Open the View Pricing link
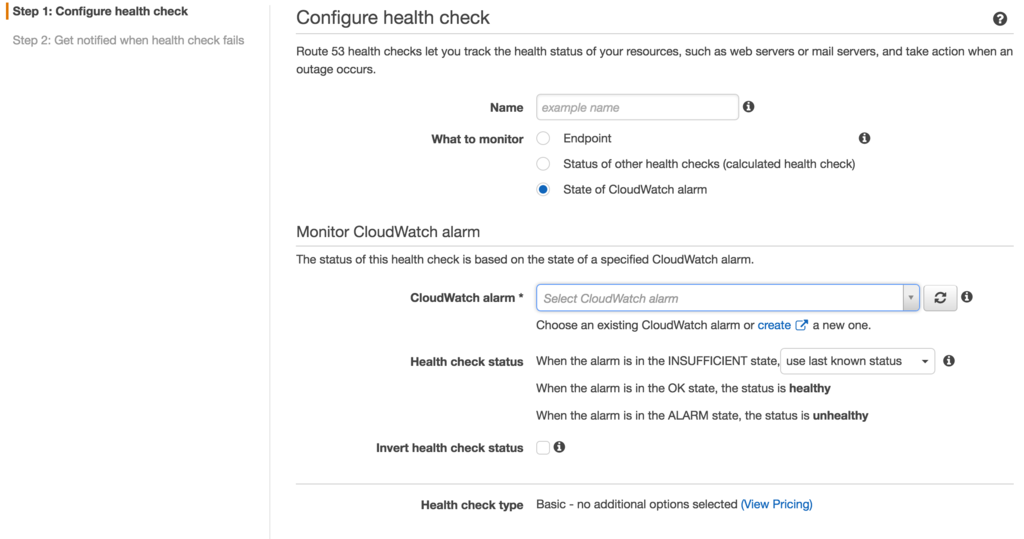The image size is (1024, 539). (x=776, y=504)
